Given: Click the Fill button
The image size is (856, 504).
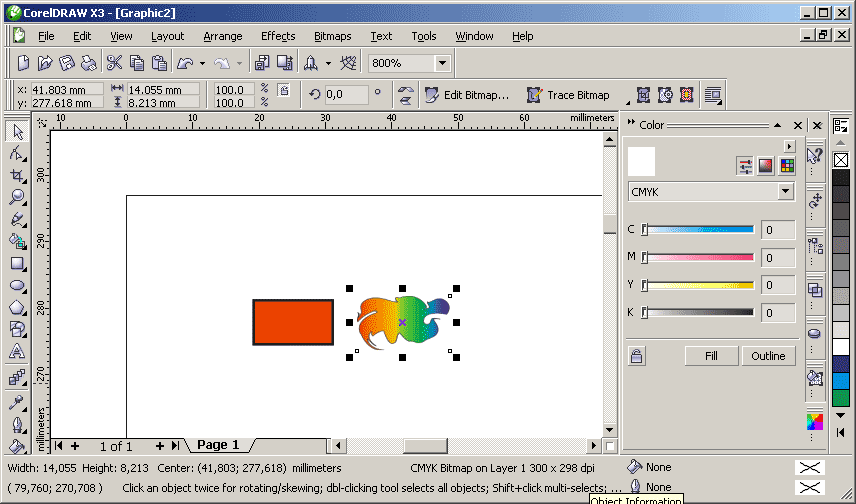Looking at the screenshot, I should coord(711,356).
